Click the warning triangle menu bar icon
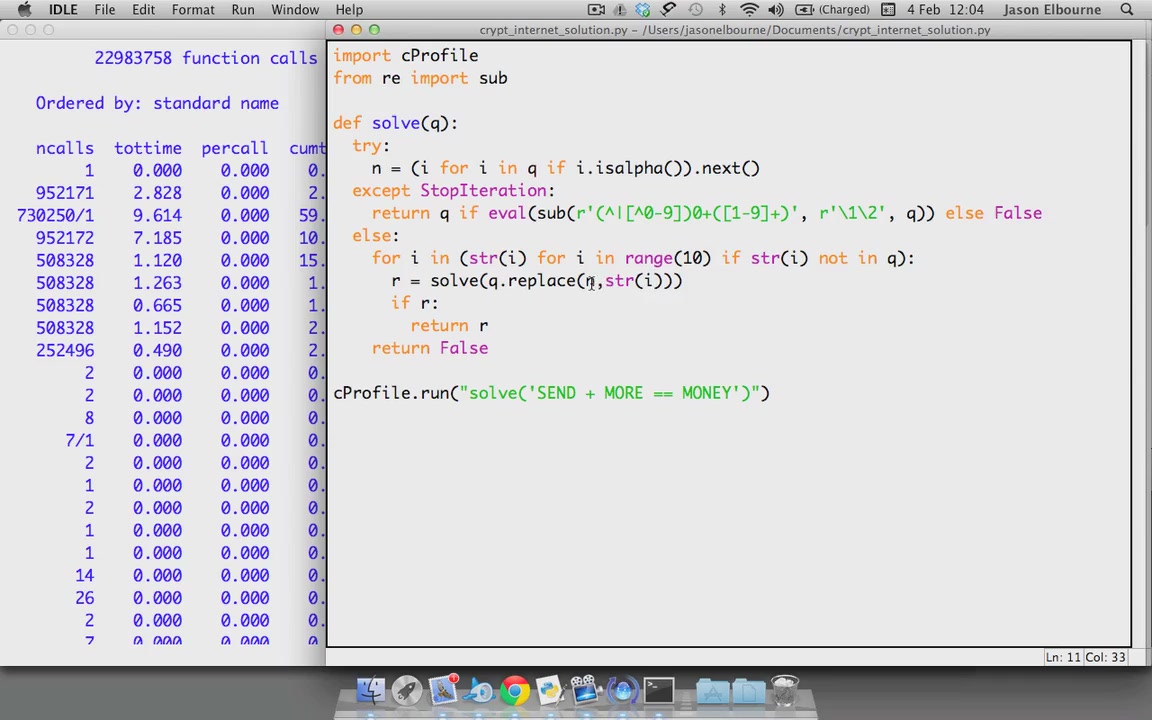The width and height of the screenshot is (1152, 720). tap(620, 10)
